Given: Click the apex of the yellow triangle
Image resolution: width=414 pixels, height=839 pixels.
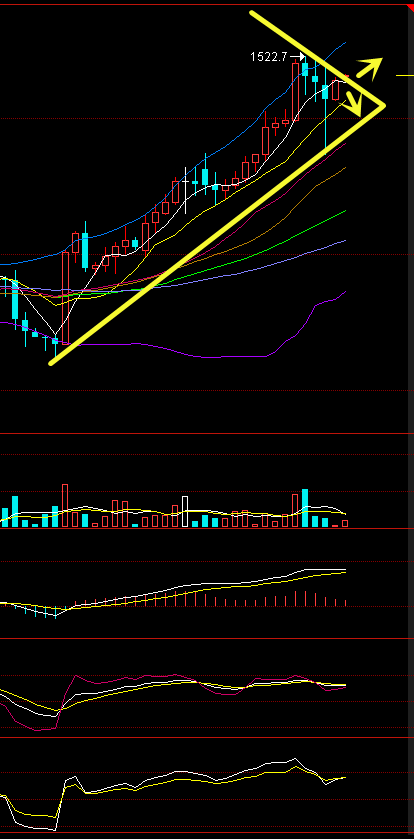Looking at the screenshot, I should [383, 105].
